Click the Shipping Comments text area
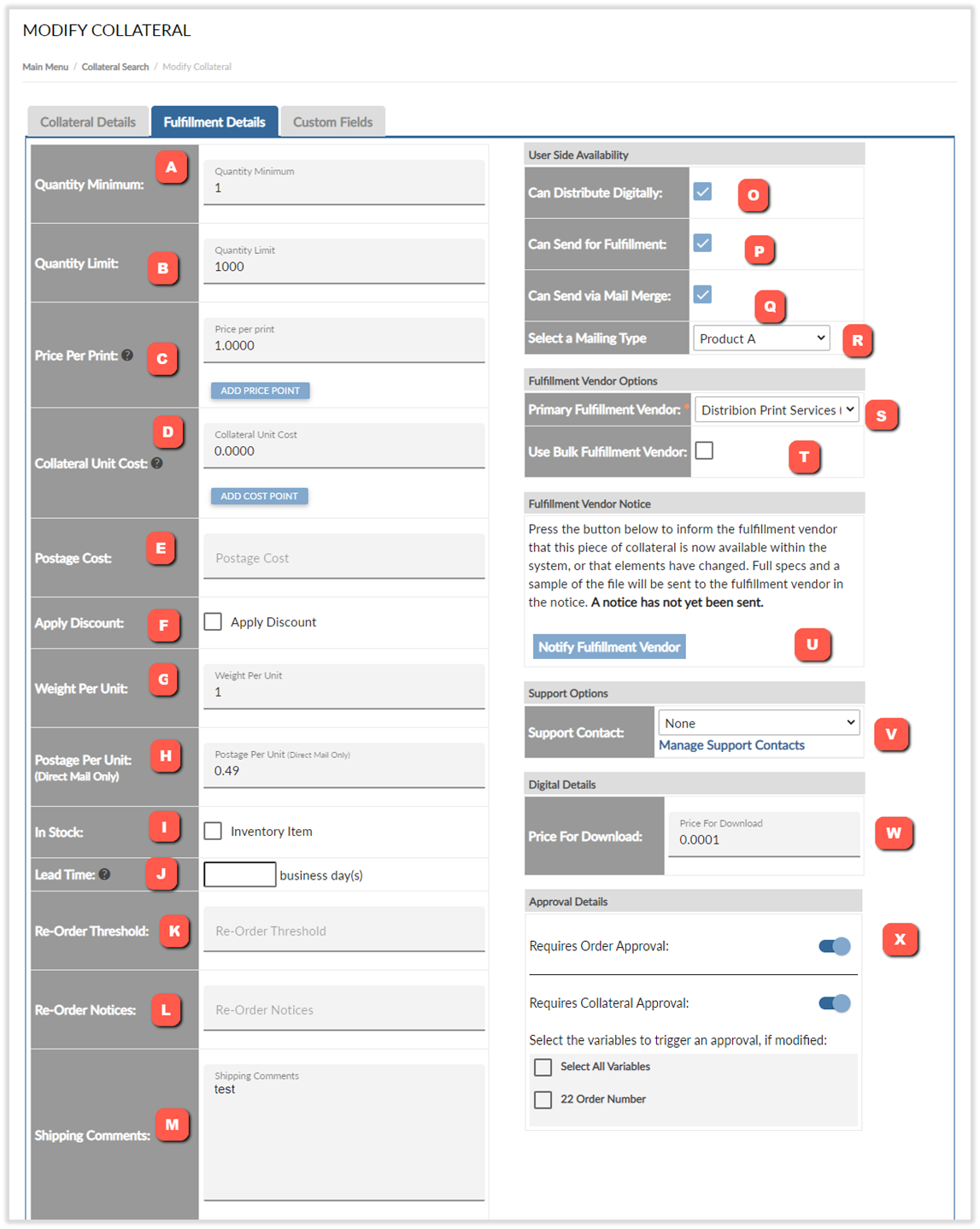This screenshot has height=1229, width=980. (x=344, y=1132)
